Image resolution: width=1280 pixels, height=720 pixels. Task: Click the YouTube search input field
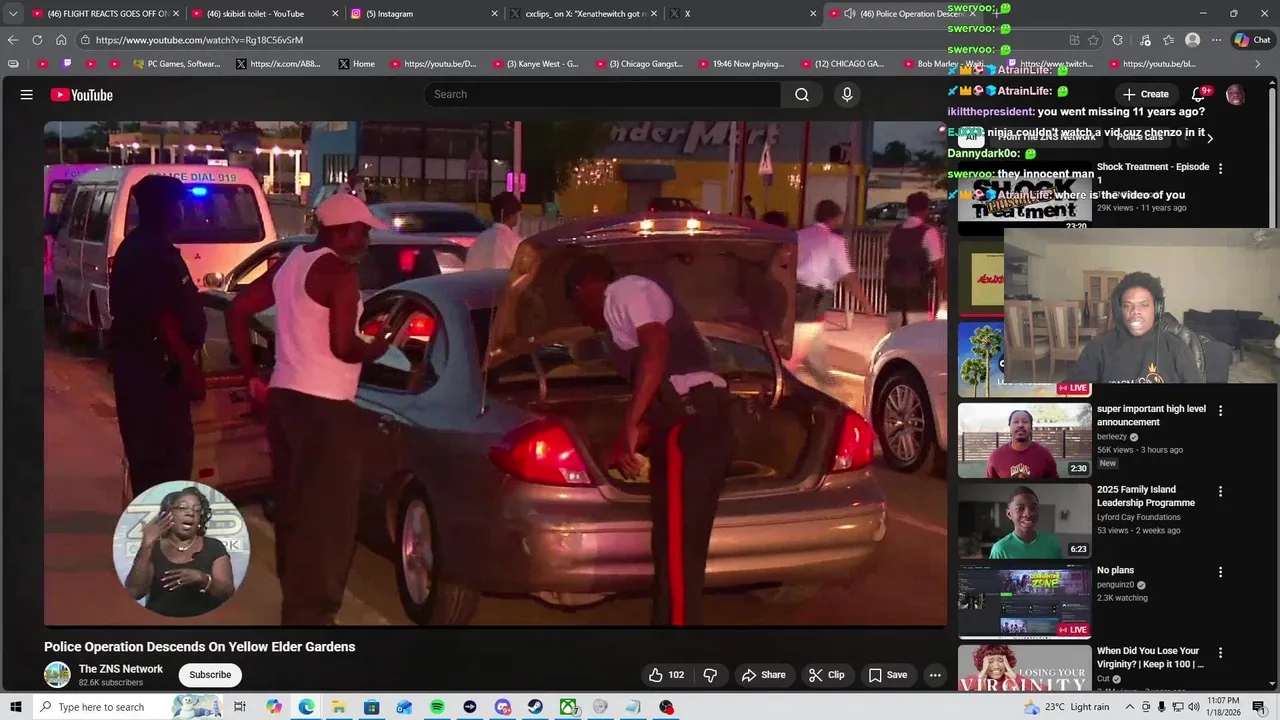(602, 94)
